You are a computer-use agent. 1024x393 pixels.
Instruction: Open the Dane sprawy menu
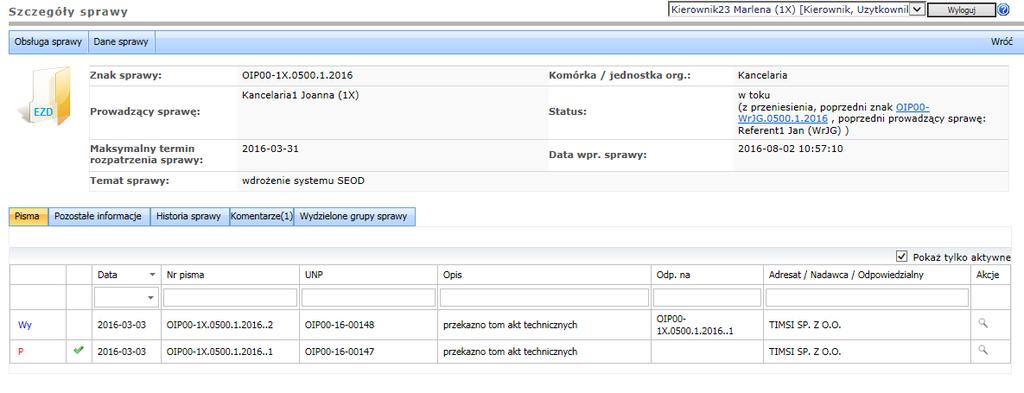pos(121,42)
